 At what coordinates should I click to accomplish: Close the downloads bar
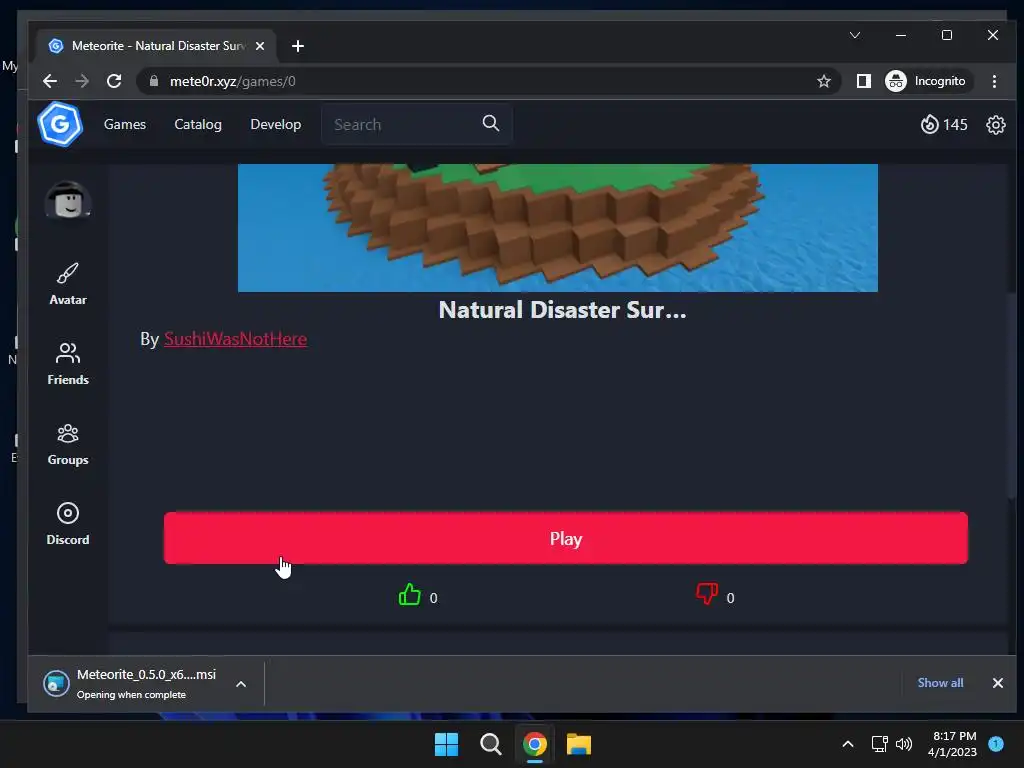(997, 683)
